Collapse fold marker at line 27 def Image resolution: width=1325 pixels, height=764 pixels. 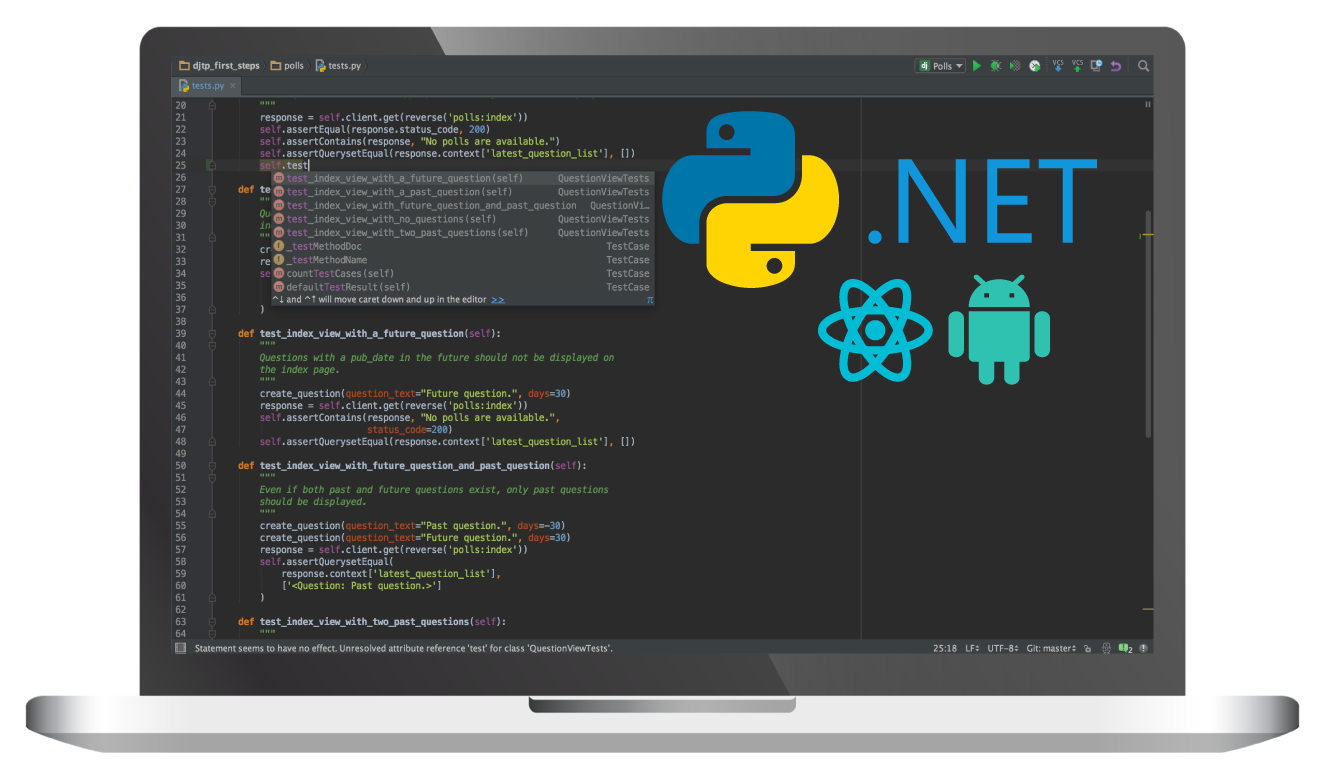click(211, 190)
